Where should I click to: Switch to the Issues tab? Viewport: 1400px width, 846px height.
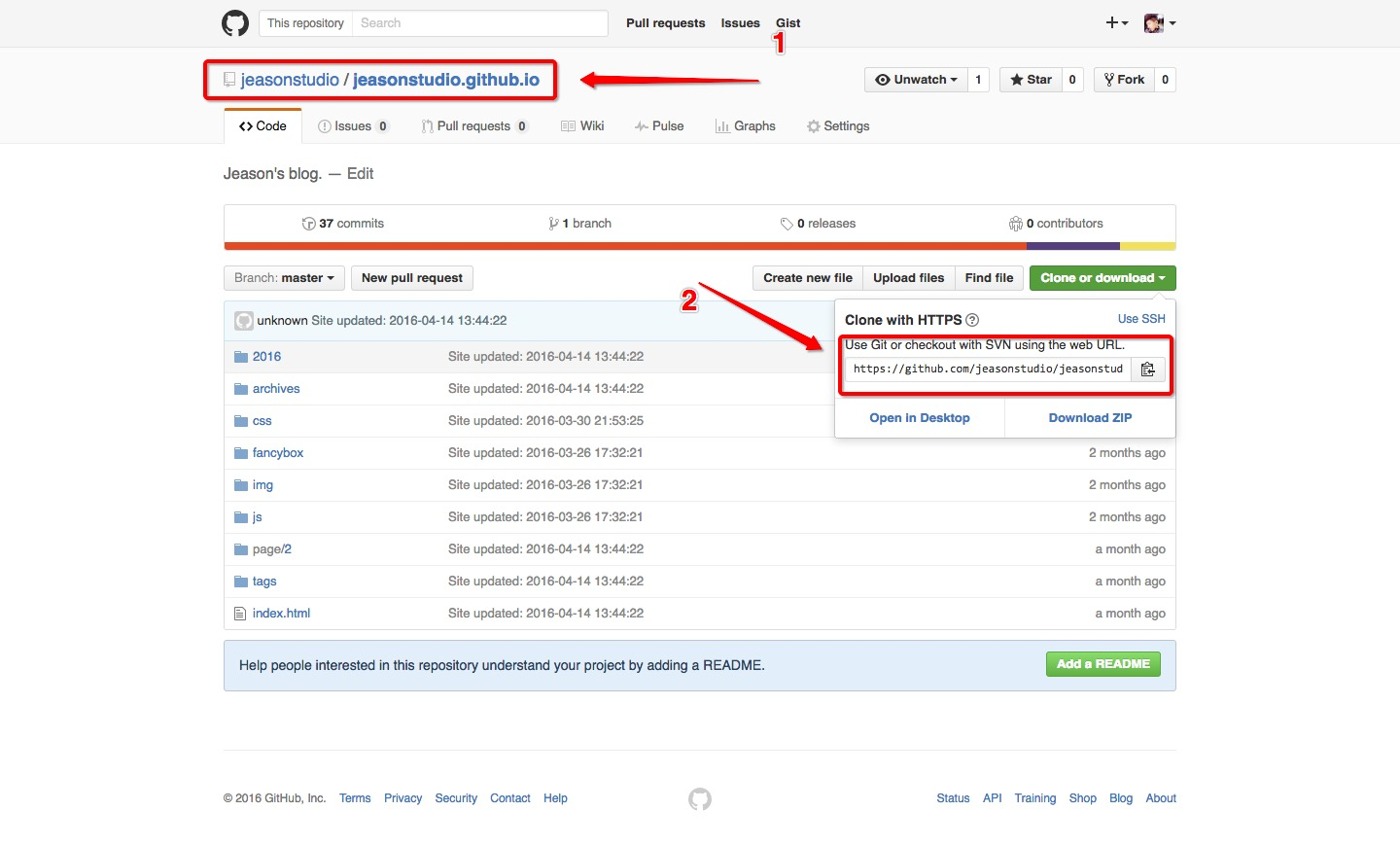[x=354, y=126]
